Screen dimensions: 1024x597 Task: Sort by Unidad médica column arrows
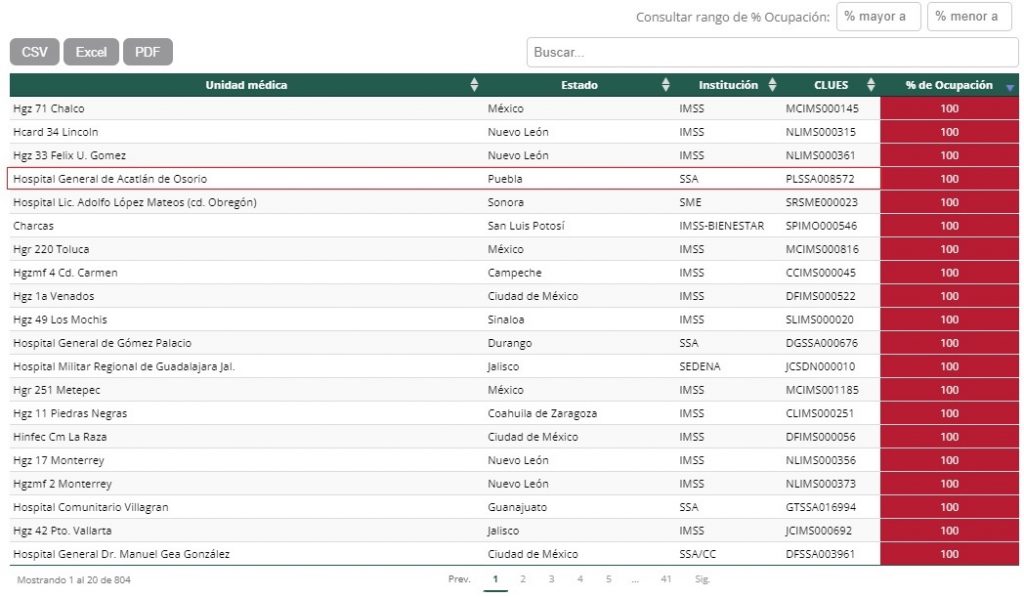coord(474,86)
